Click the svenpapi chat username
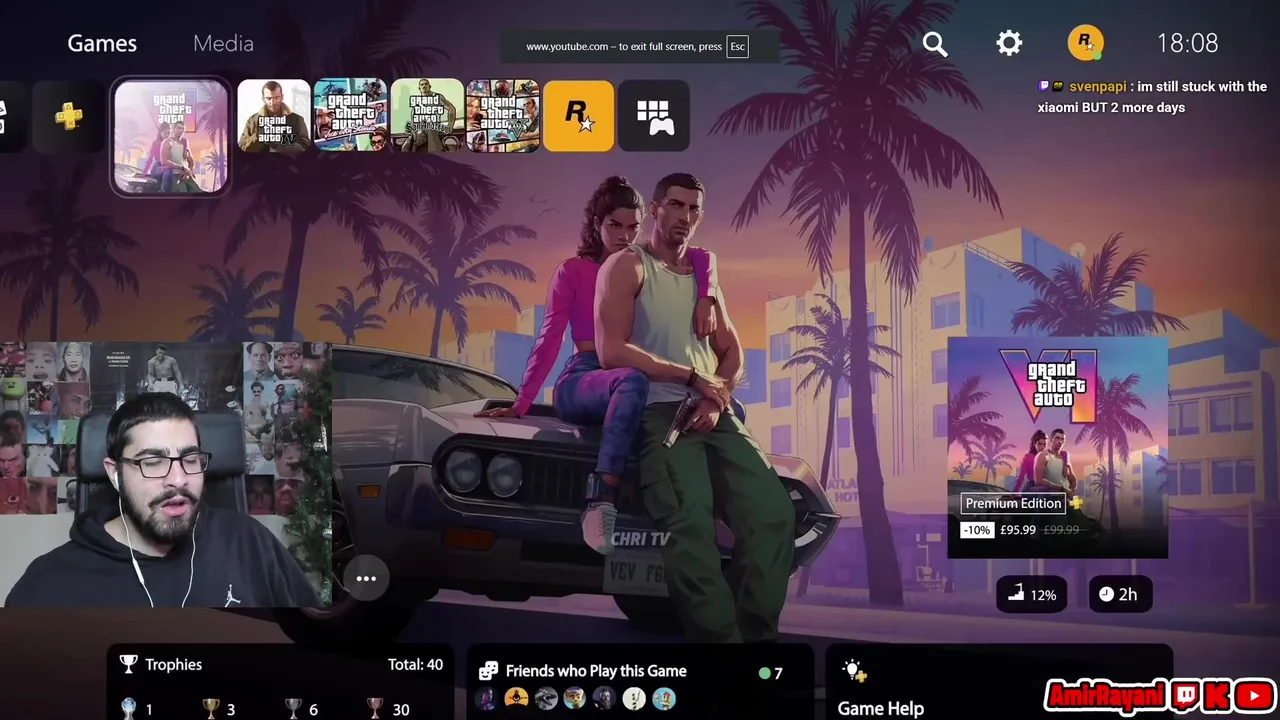Viewport: 1280px width, 720px height. (x=1098, y=87)
